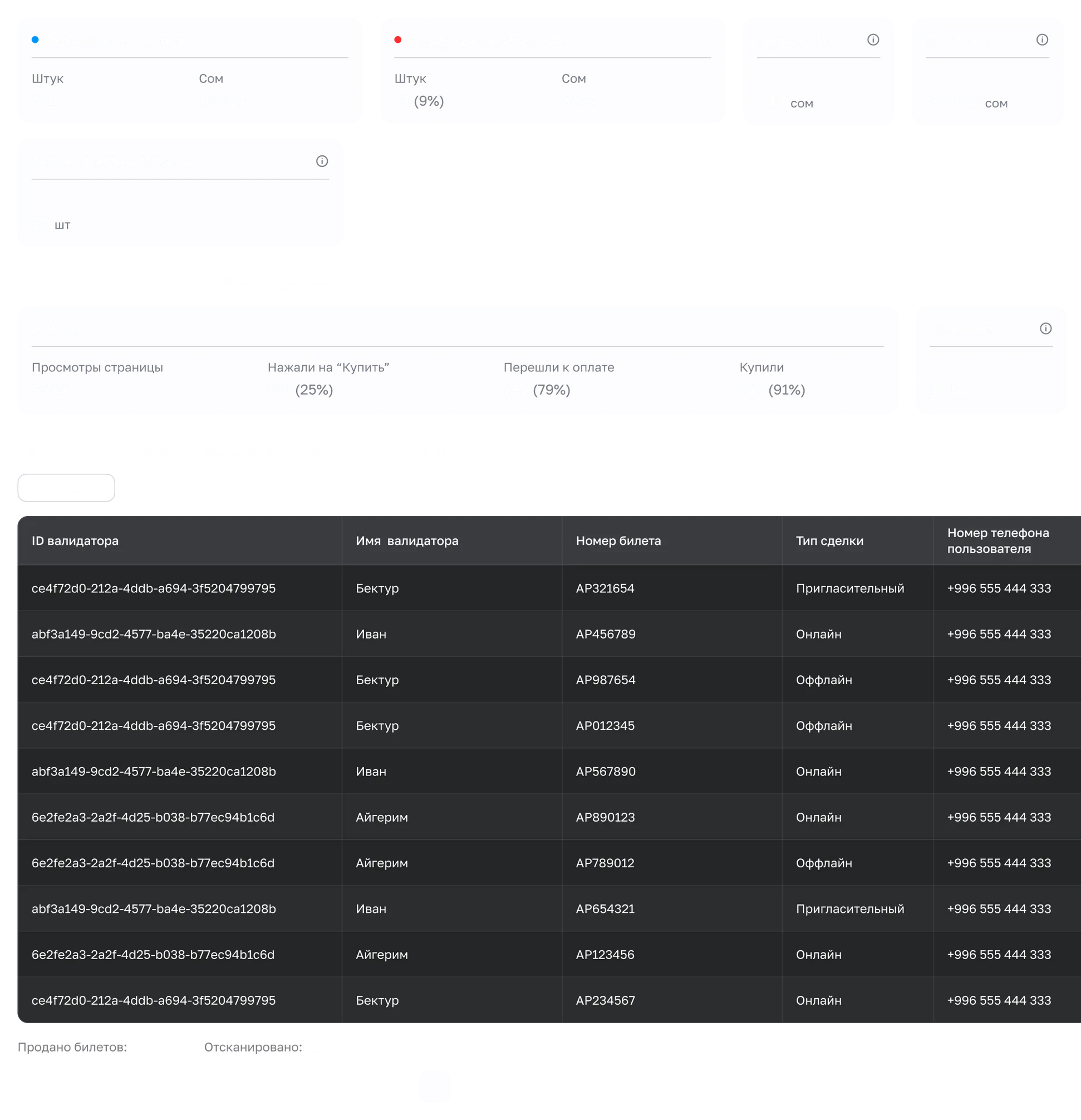This screenshot has width=1081, height=1120.
Task: Click "Отсканировано:" below the table
Action: coord(253,1047)
